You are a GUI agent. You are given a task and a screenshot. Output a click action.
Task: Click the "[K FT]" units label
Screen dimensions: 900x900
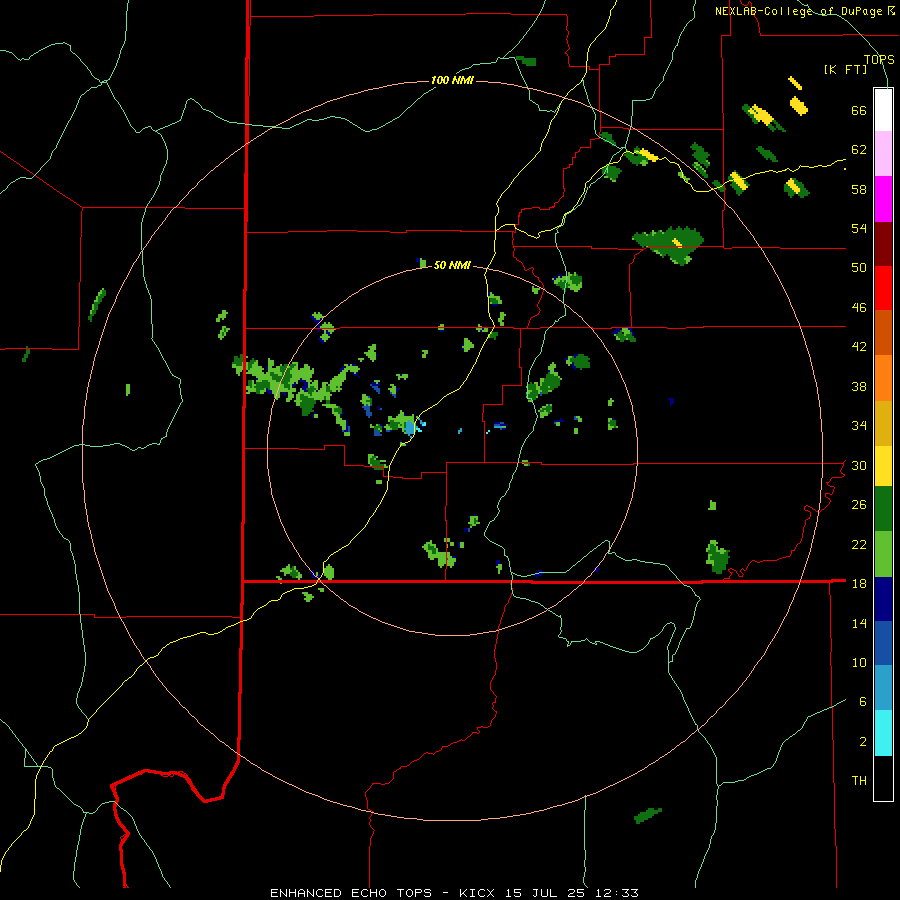pyautogui.click(x=845, y=70)
